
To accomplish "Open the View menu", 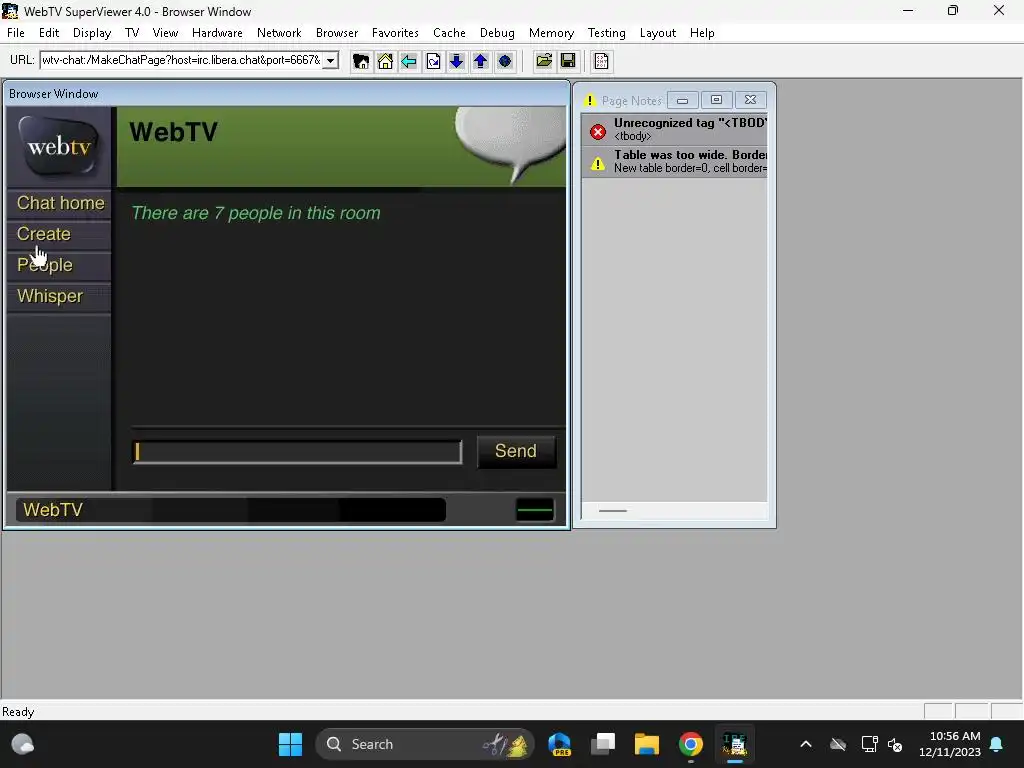I will coord(165,33).
